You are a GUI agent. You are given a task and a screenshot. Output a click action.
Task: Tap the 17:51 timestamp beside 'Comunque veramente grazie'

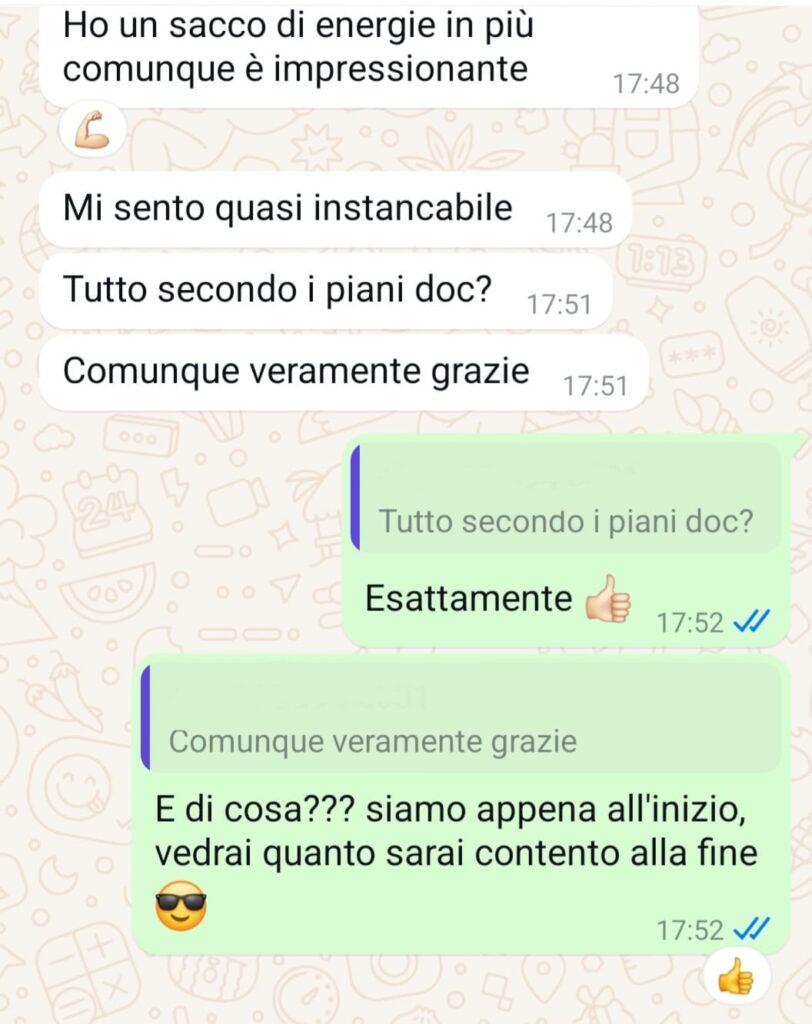coord(595,387)
